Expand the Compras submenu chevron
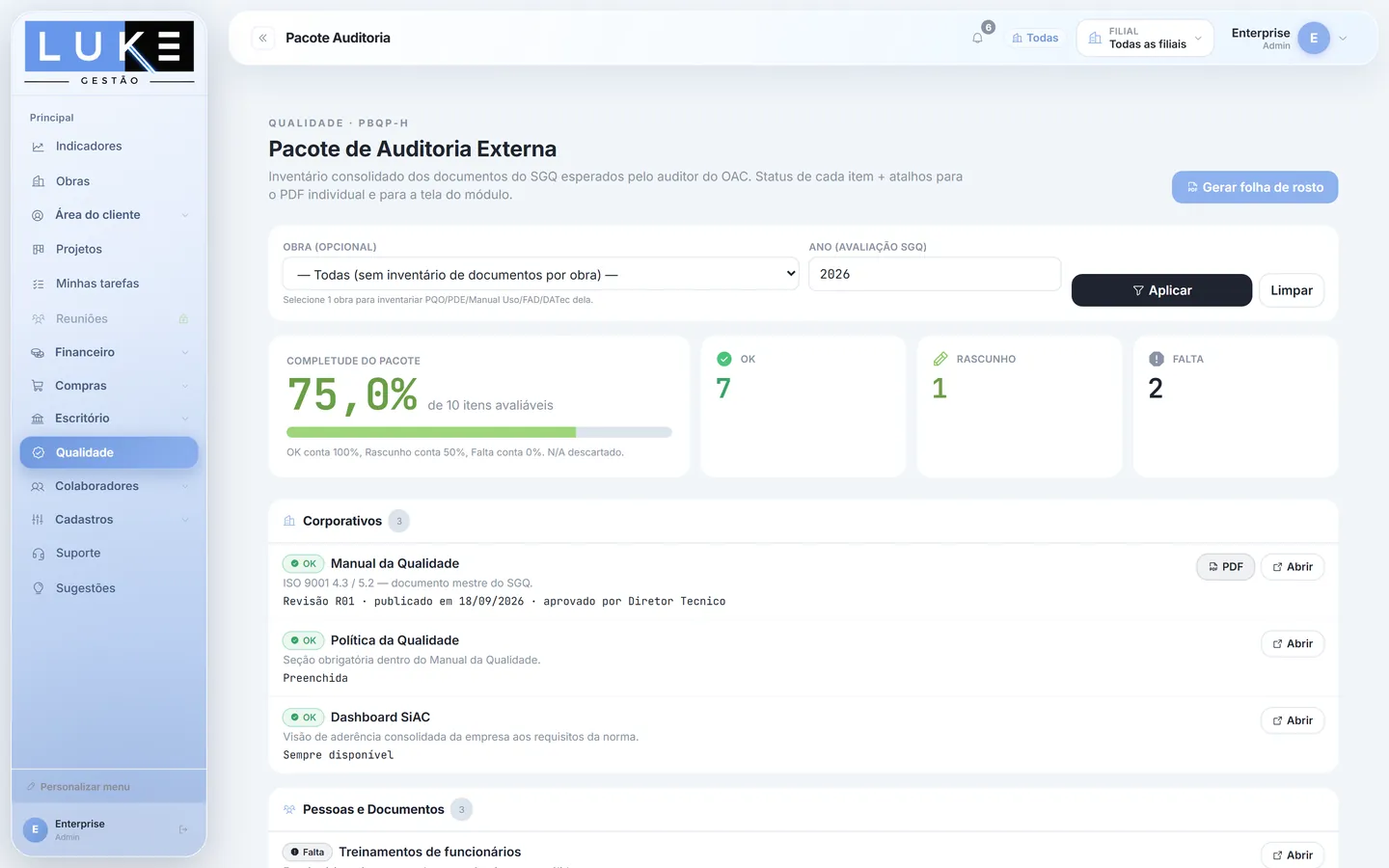Image resolution: width=1389 pixels, height=868 pixels. [185, 386]
